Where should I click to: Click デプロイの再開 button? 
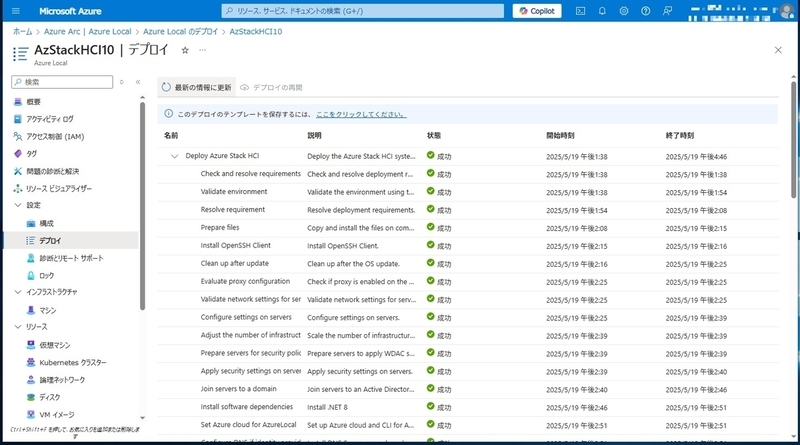click(271, 87)
